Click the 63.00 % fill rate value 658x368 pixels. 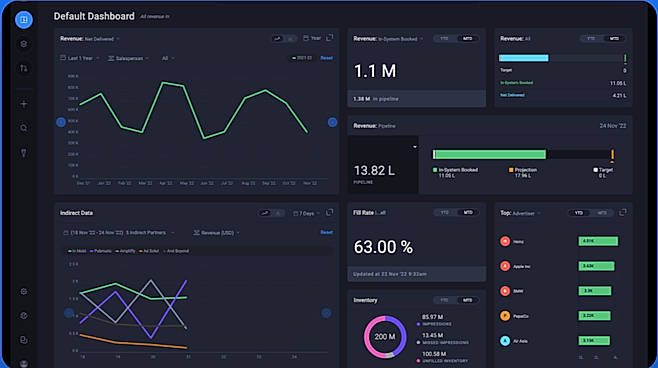tap(383, 247)
